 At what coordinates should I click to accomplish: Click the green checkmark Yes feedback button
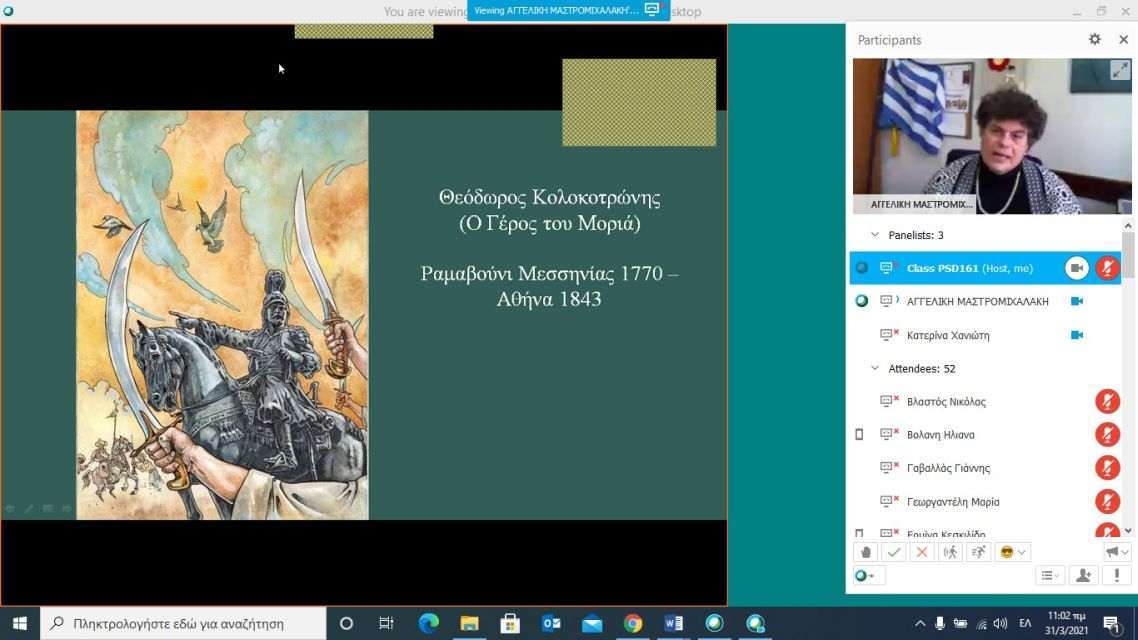pos(893,552)
